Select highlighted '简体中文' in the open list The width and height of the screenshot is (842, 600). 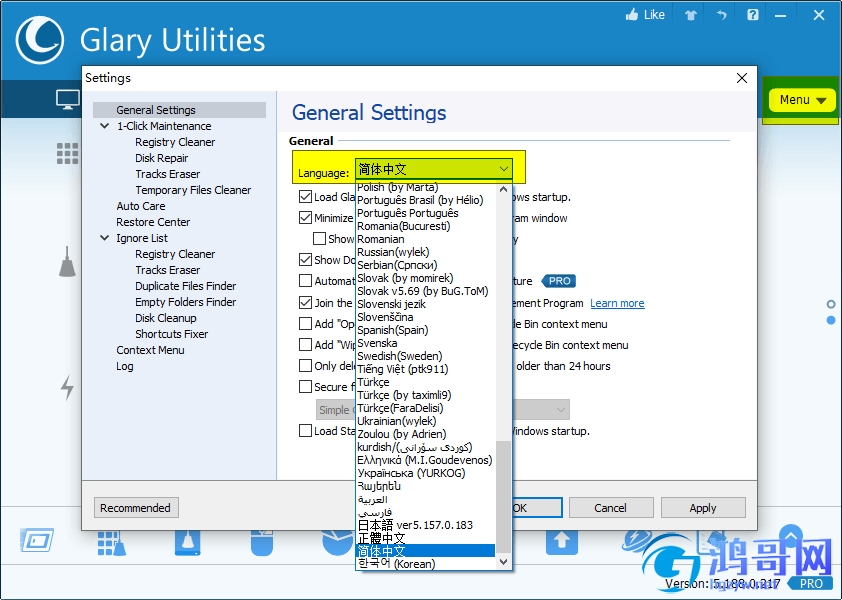[x=425, y=551]
